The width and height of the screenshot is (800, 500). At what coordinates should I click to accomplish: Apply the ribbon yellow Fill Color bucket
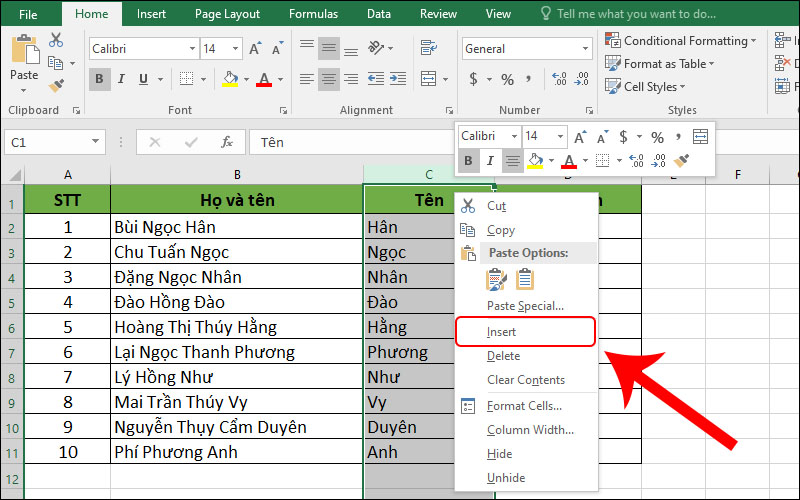pos(230,79)
